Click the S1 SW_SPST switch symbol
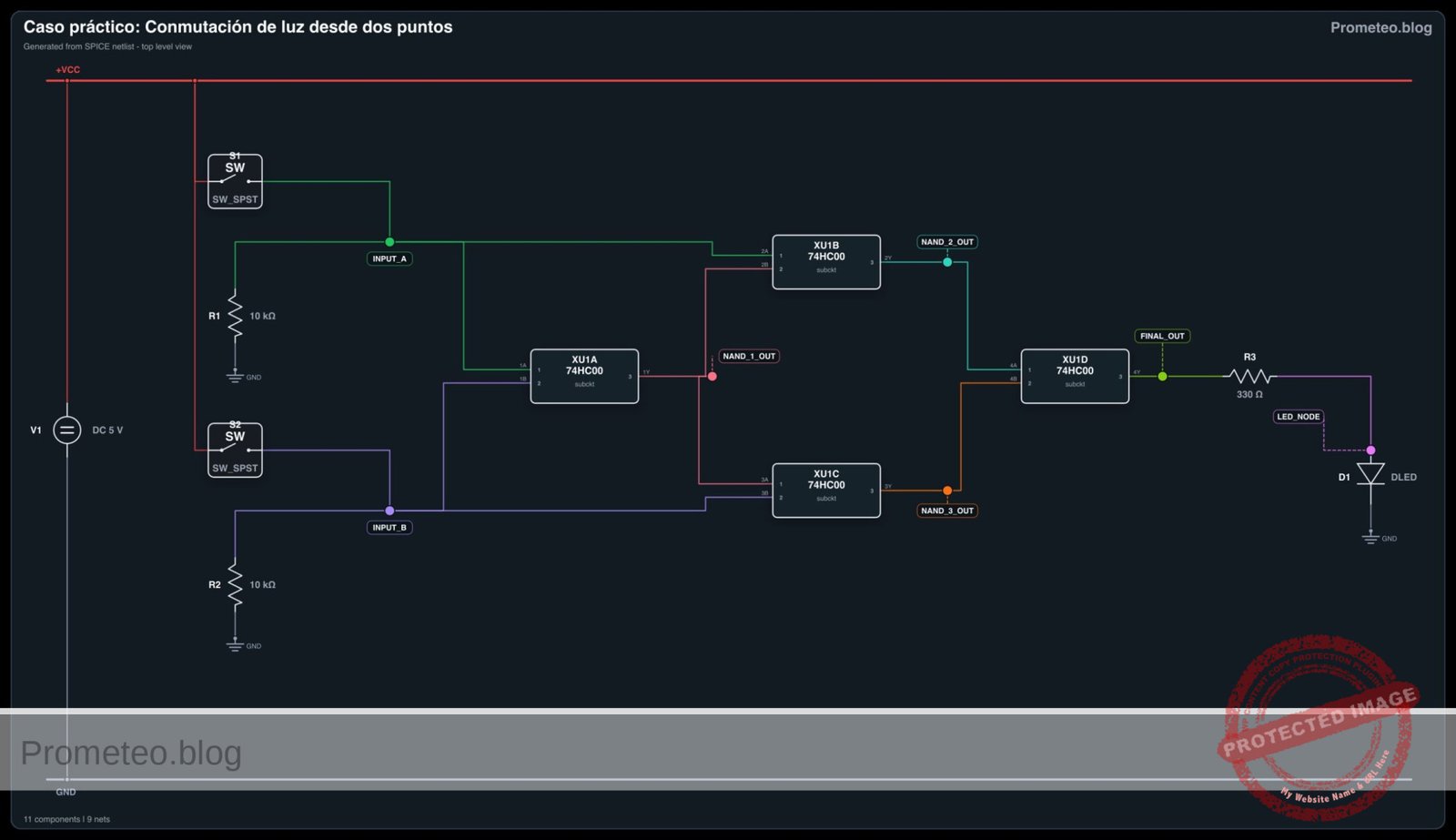Screen dimensions: 1456x840 click(x=235, y=181)
